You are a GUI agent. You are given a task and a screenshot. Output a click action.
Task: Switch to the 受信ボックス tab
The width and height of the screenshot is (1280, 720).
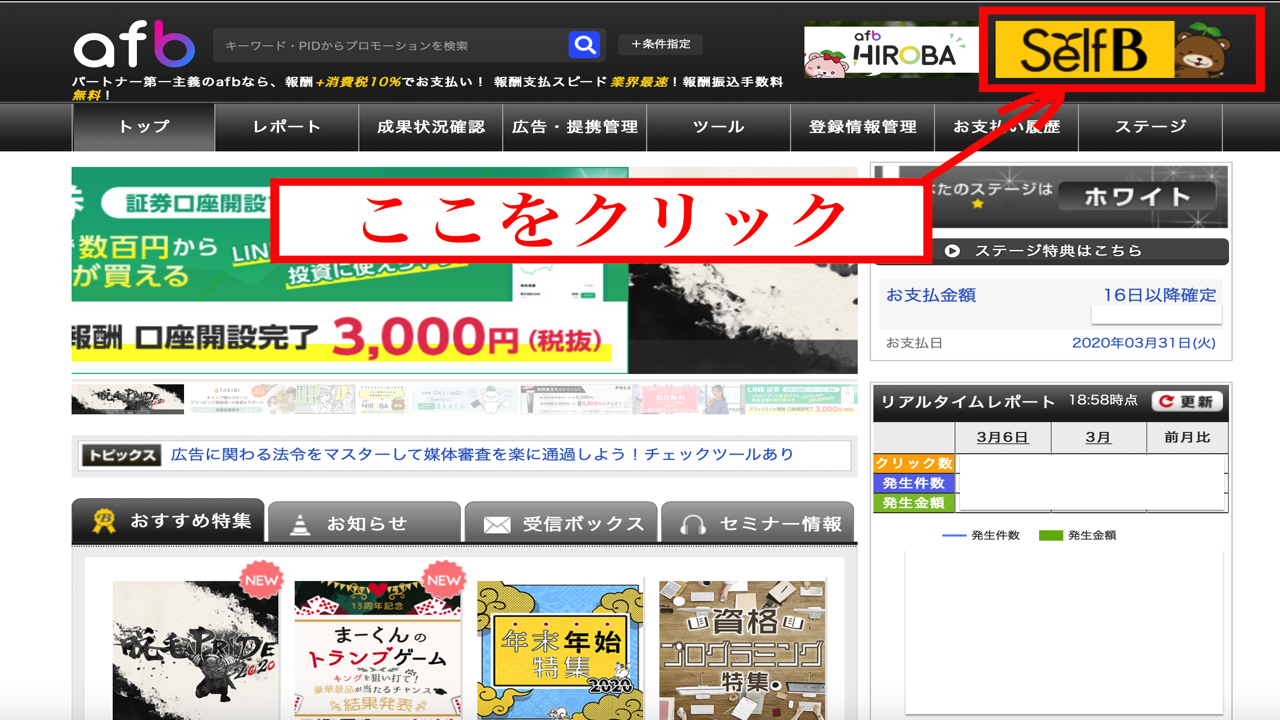(x=562, y=523)
